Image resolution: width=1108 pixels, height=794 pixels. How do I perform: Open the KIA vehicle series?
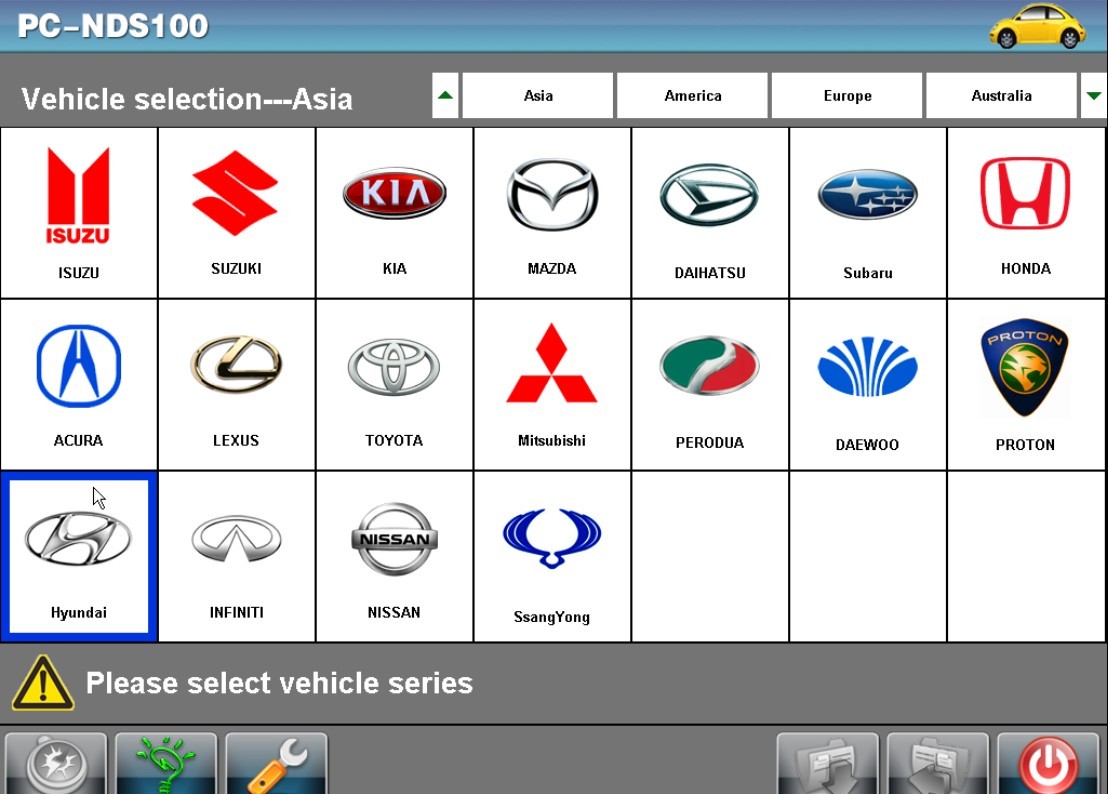(394, 213)
